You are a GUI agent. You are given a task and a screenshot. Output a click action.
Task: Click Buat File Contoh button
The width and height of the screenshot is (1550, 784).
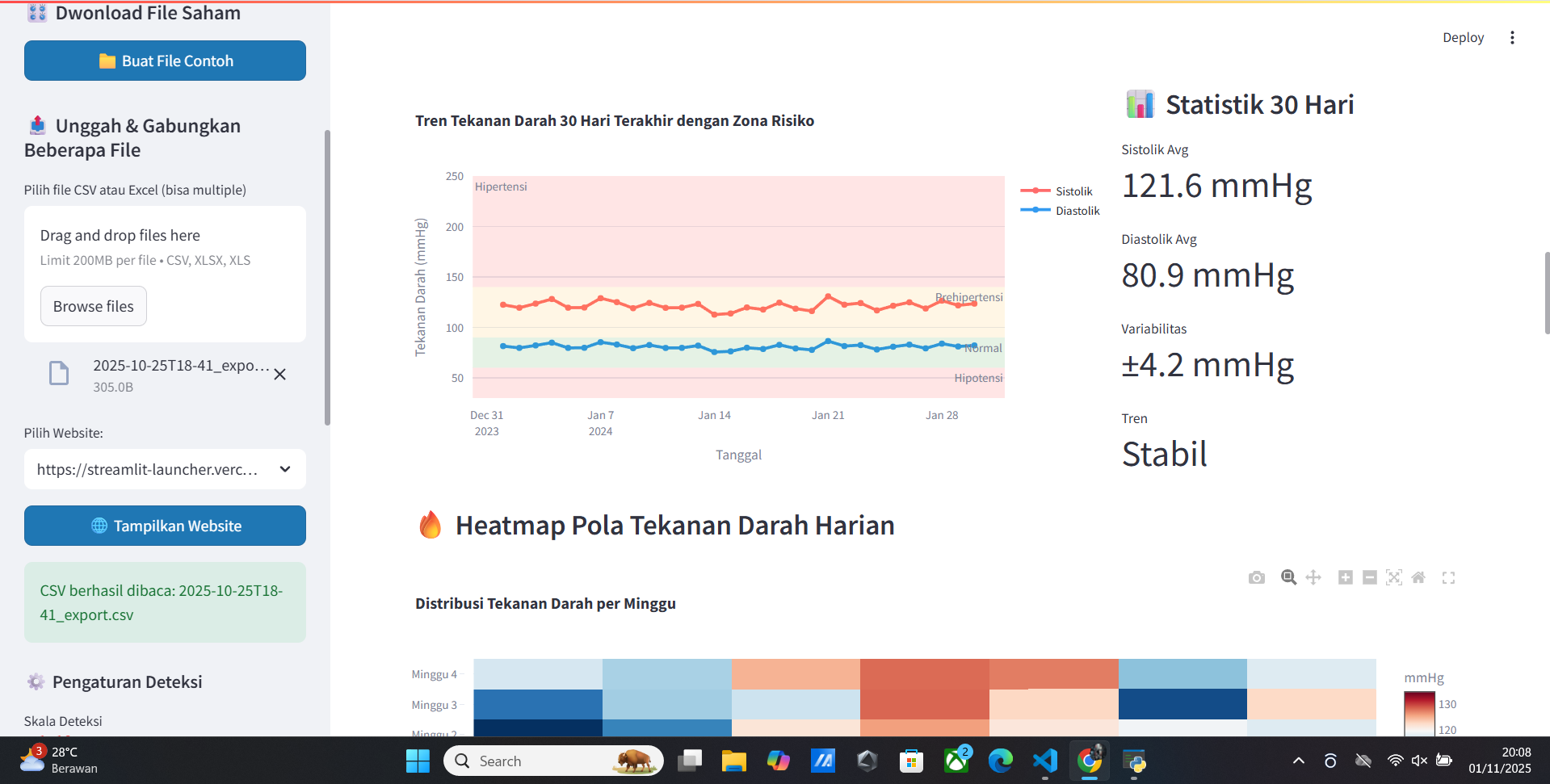click(x=165, y=61)
